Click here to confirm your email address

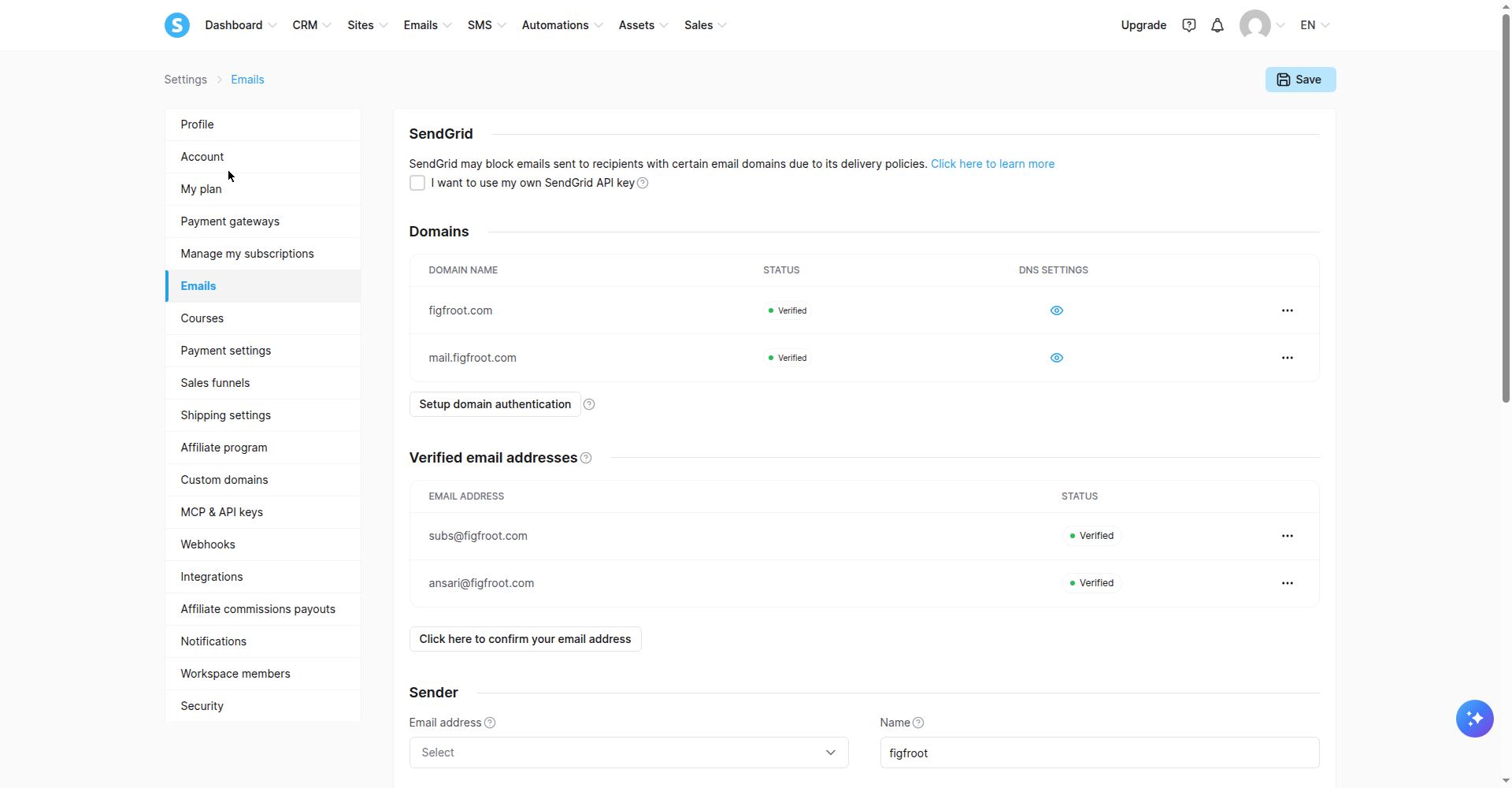(x=525, y=639)
